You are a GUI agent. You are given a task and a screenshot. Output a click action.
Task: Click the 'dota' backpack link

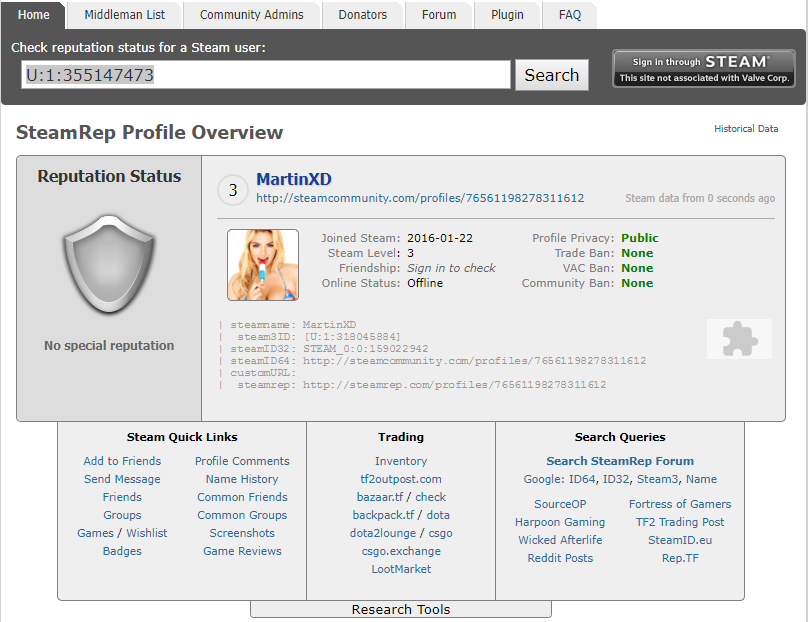tap(439, 515)
